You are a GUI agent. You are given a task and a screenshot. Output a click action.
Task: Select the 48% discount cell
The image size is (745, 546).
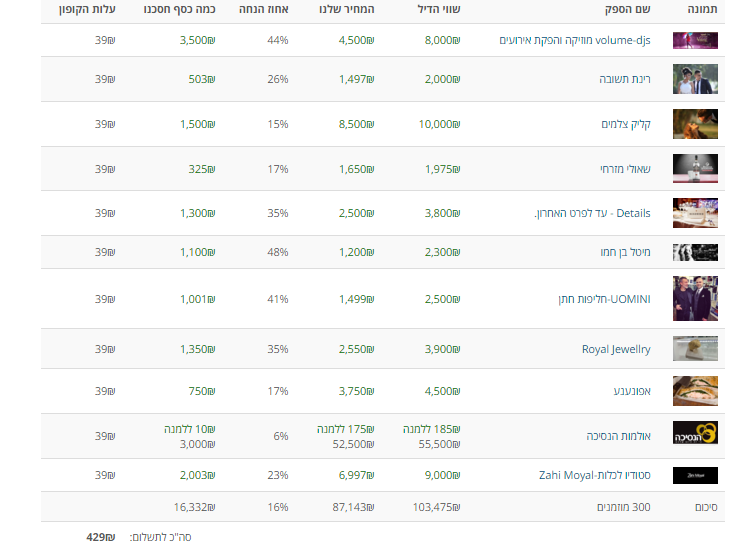click(x=277, y=252)
